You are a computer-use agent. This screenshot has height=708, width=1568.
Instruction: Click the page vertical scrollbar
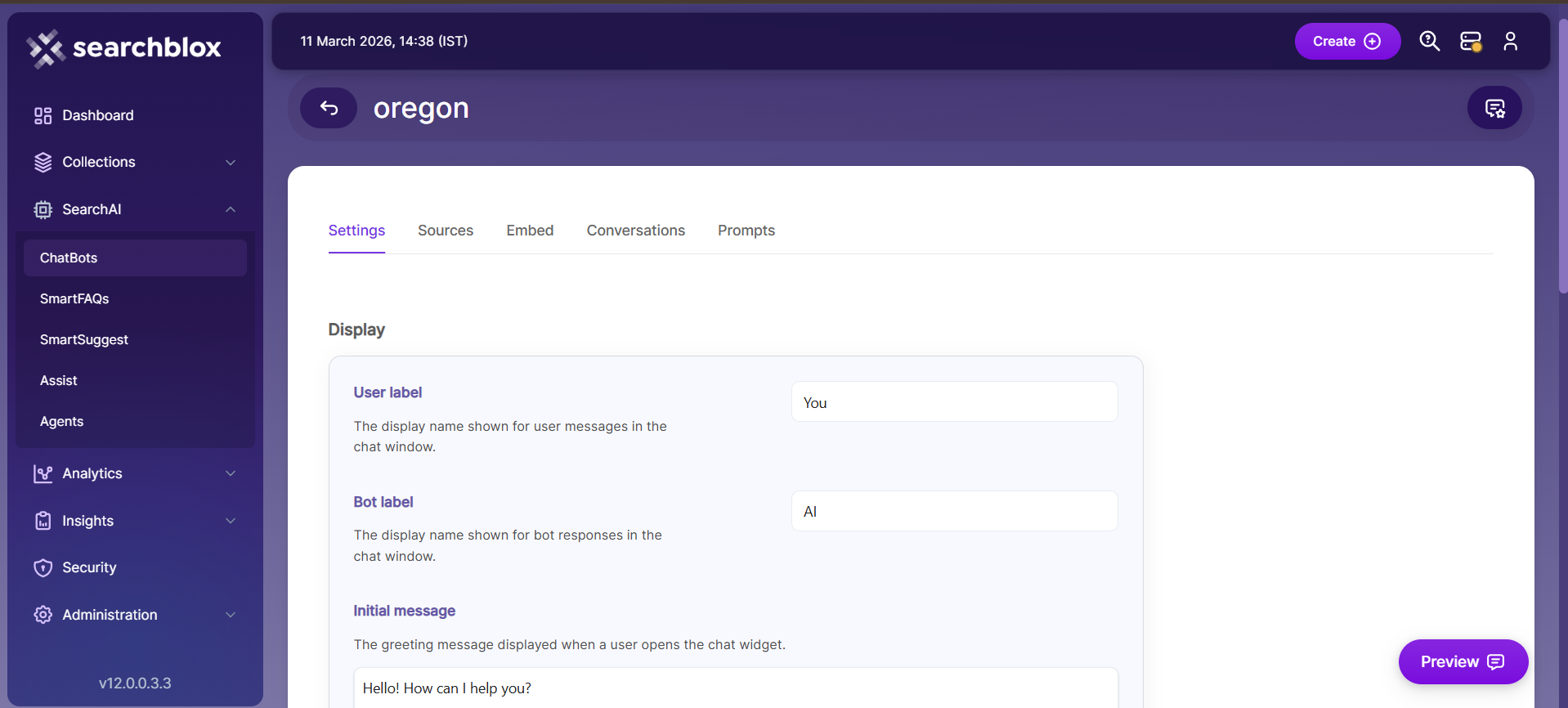pyautogui.click(x=1562, y=155)
